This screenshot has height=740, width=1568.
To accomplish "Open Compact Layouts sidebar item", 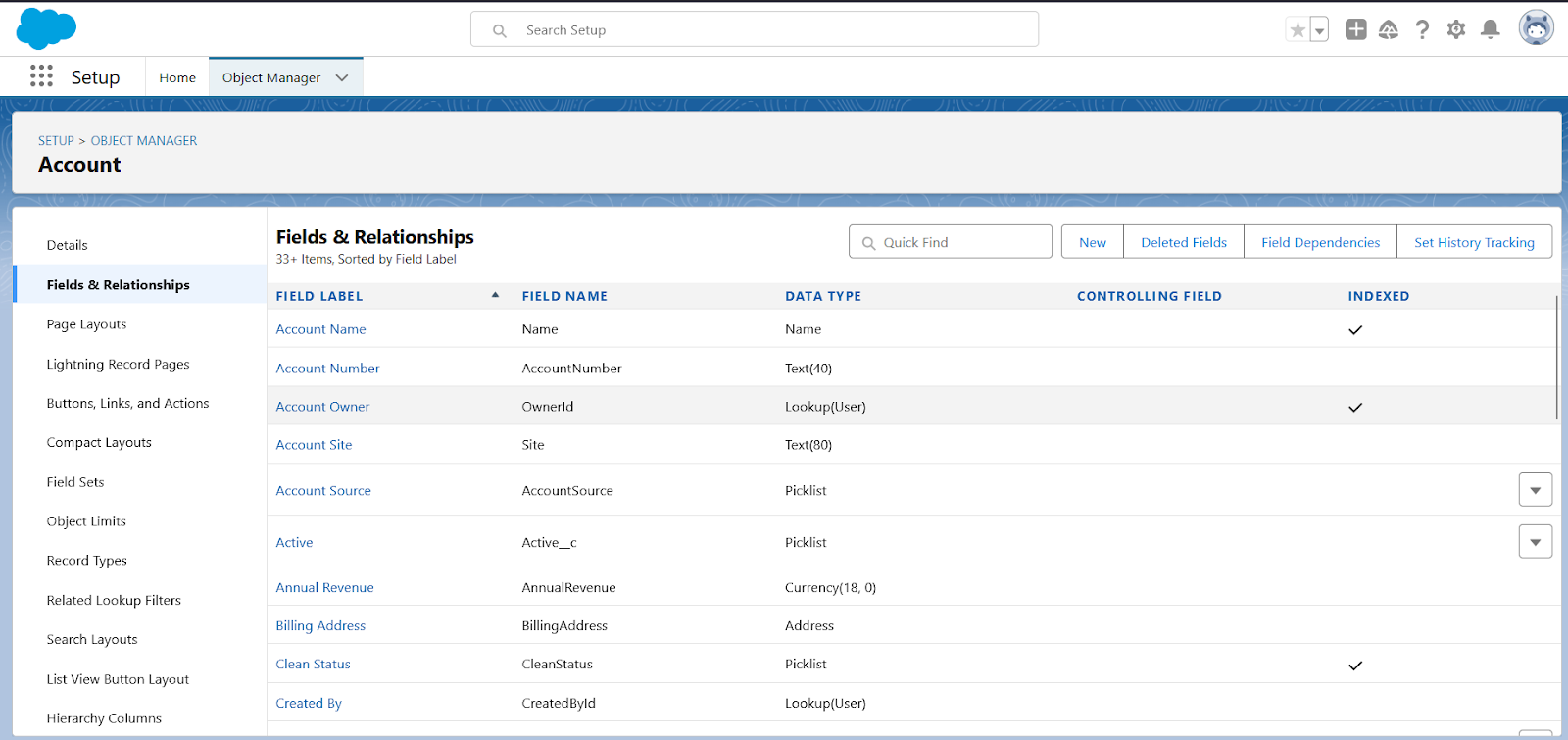I will point(140,442).
